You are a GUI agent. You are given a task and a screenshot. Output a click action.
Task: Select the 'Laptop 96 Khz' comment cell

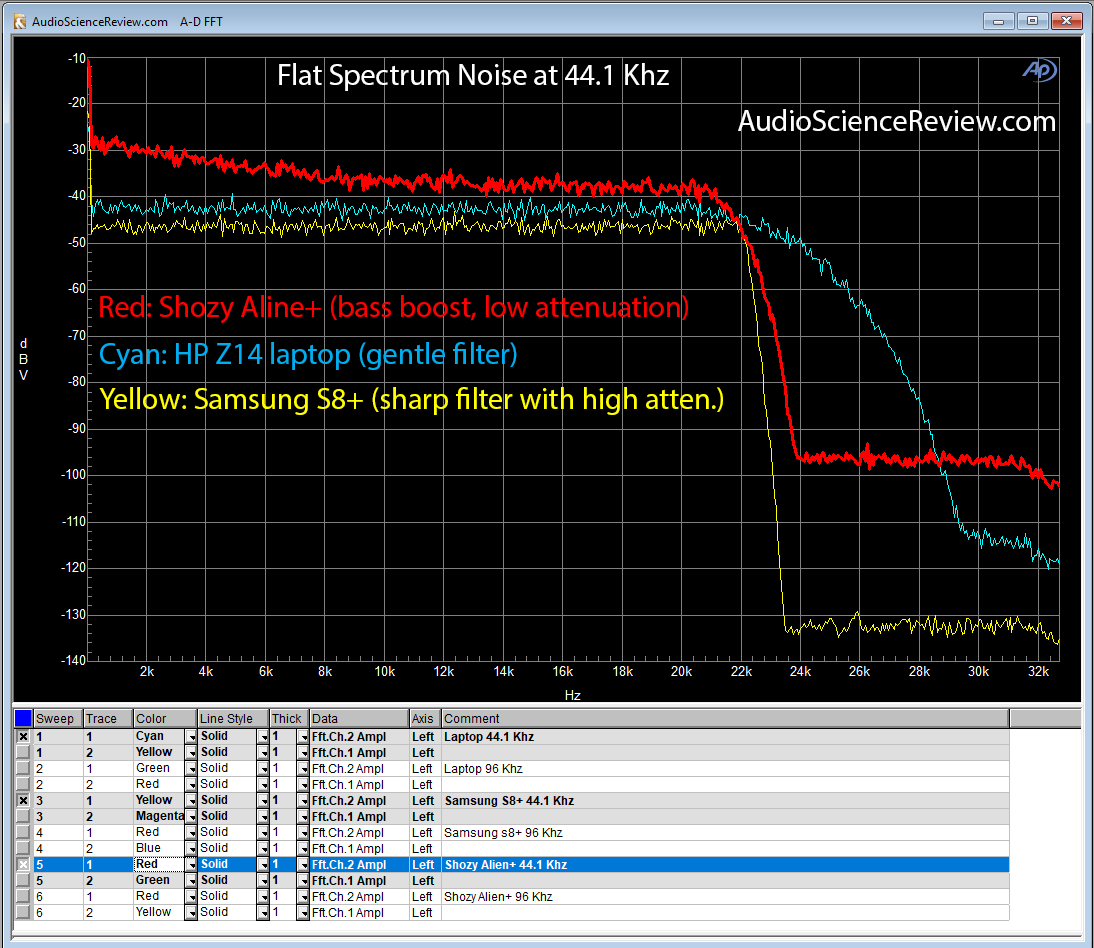(x=725, y=769)
